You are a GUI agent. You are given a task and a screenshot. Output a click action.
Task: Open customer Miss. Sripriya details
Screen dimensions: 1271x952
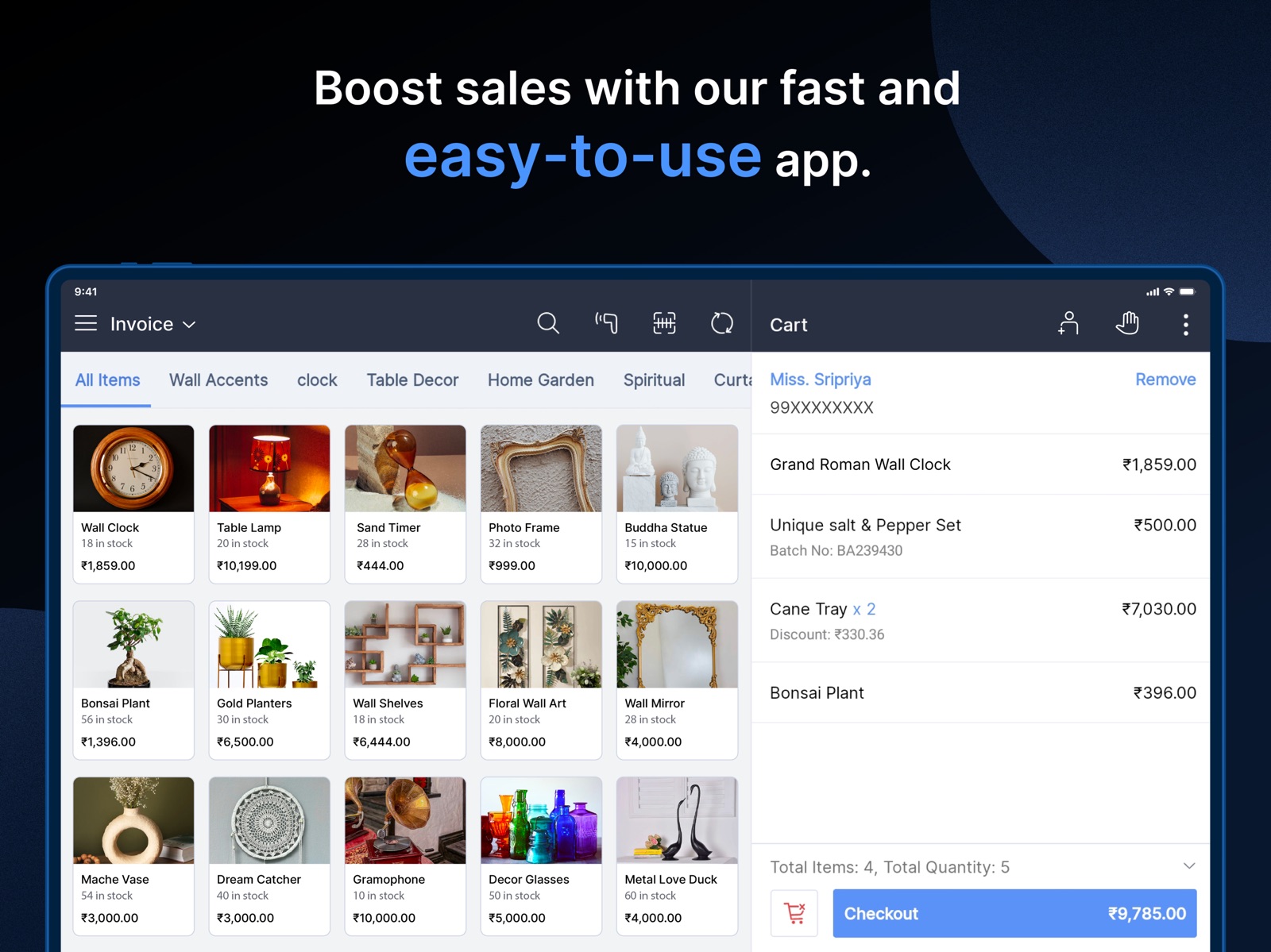[x=821, y=380]
